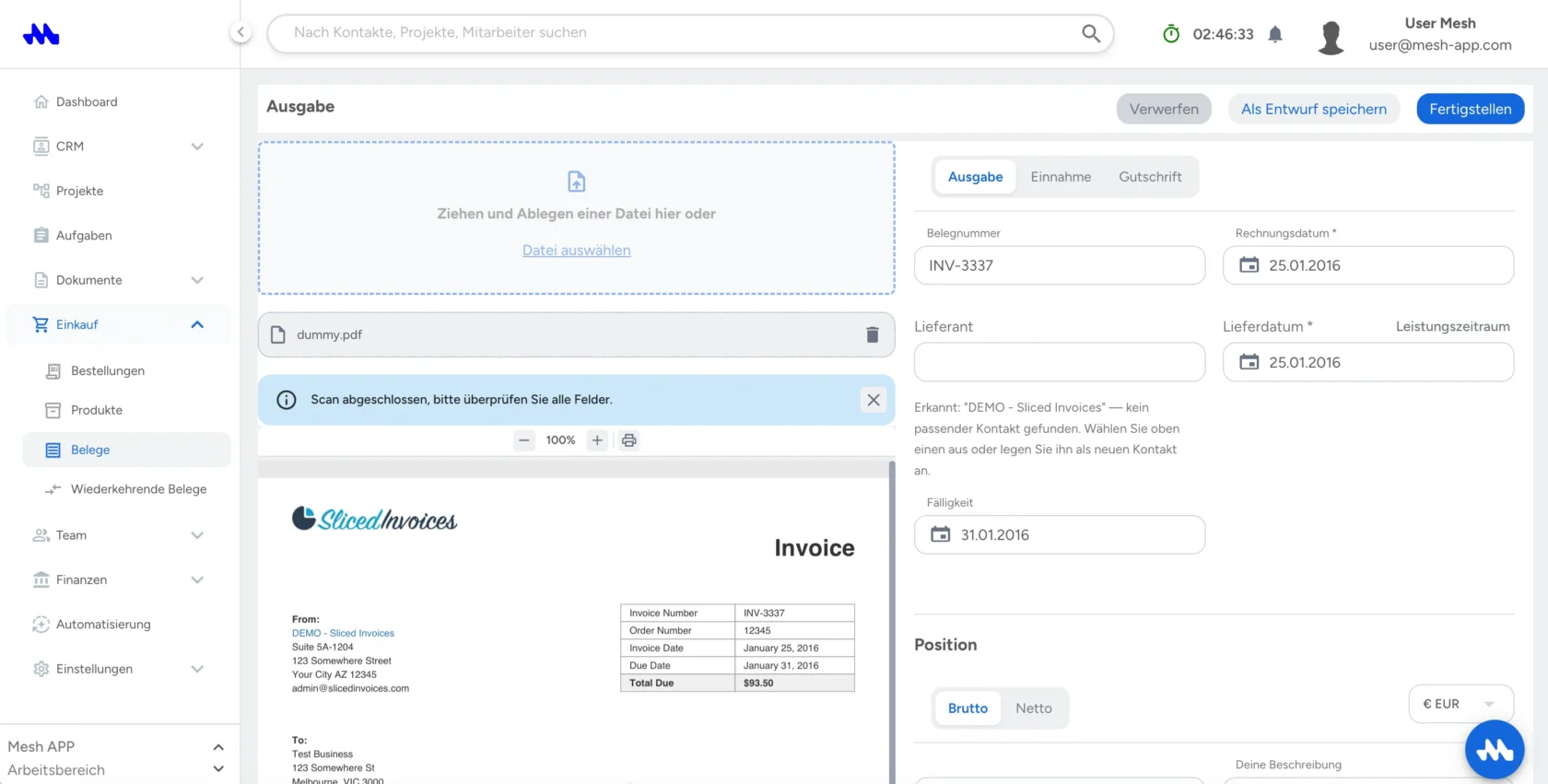Select Brutto pricing mode

967,708
